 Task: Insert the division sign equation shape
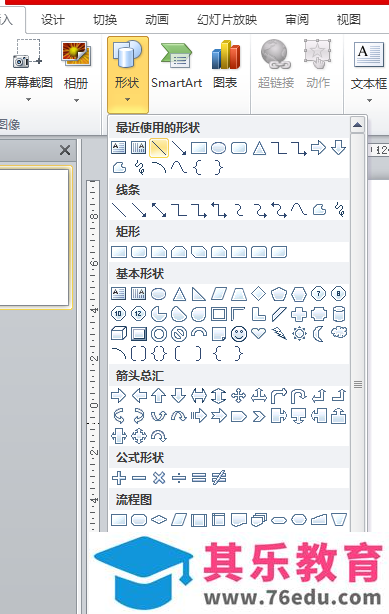179,478
